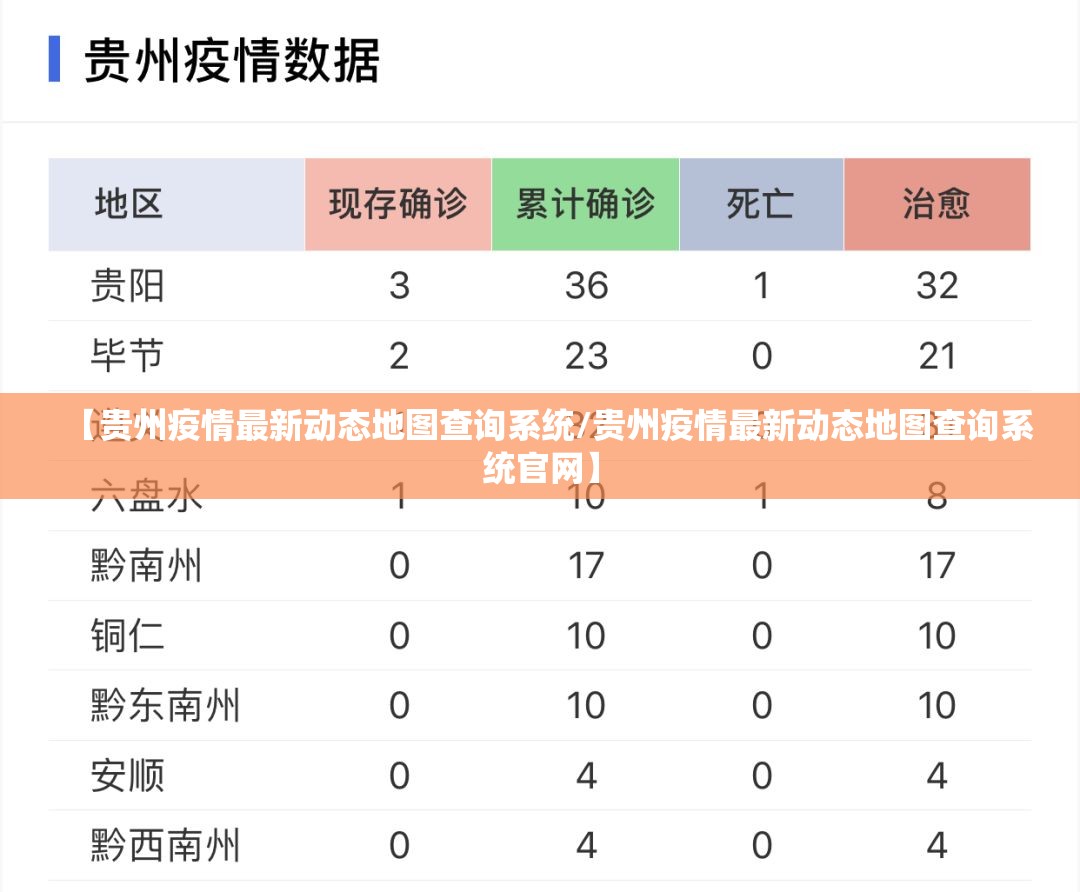The height and width of the screenshot is (892, 1080).
Task: Click 贵阳's recovered value 32
Action: pos(937,286)
